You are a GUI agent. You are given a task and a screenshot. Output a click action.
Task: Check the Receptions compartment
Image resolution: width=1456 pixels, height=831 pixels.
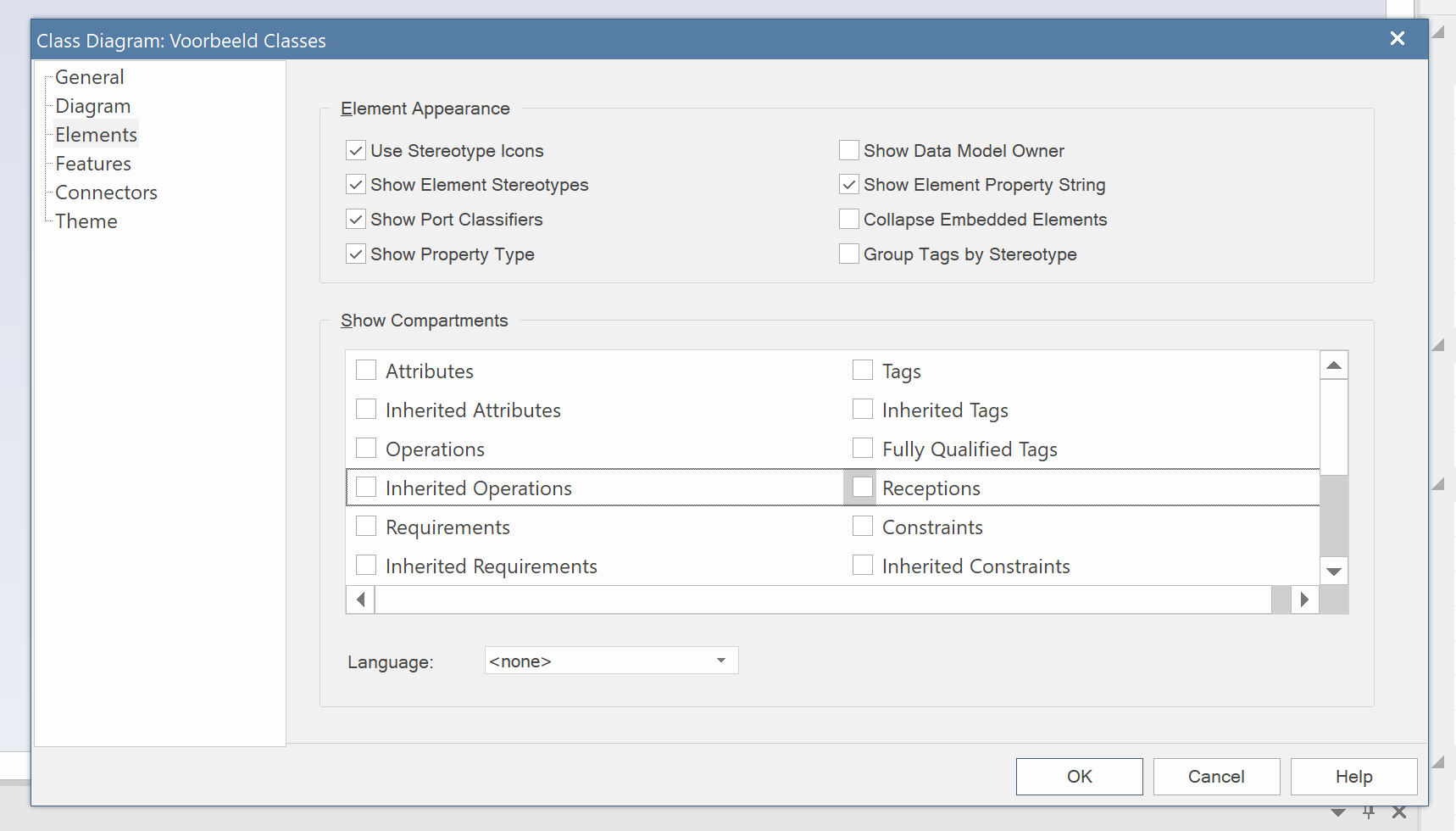point(862,488)
